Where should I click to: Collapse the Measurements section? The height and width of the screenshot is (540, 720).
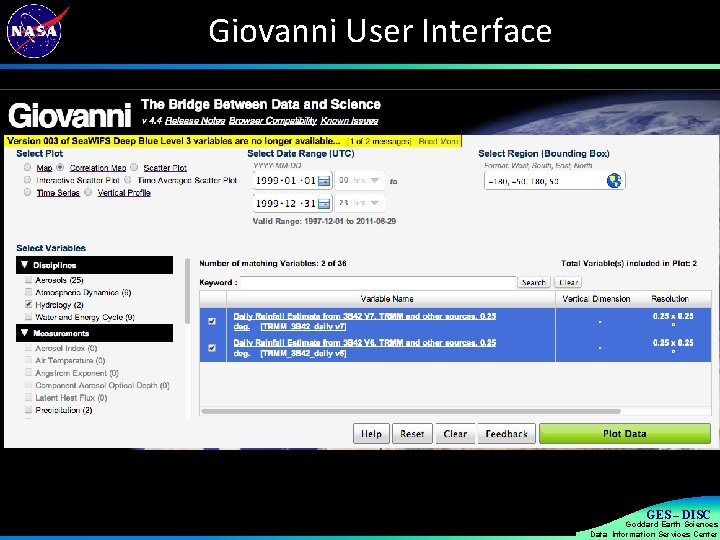[x=95, y=333]
